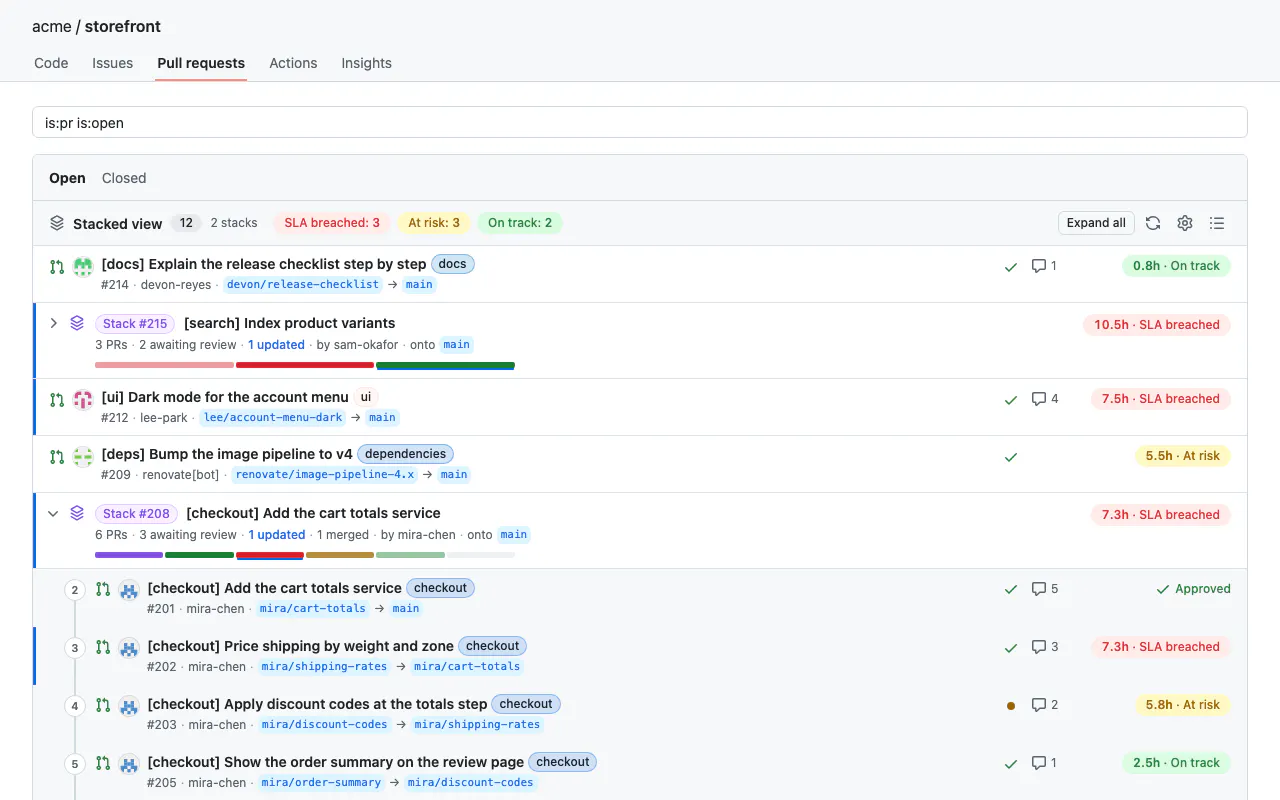
Task: Collapse Stack #208 with its chevron
Action: (54, 514)
